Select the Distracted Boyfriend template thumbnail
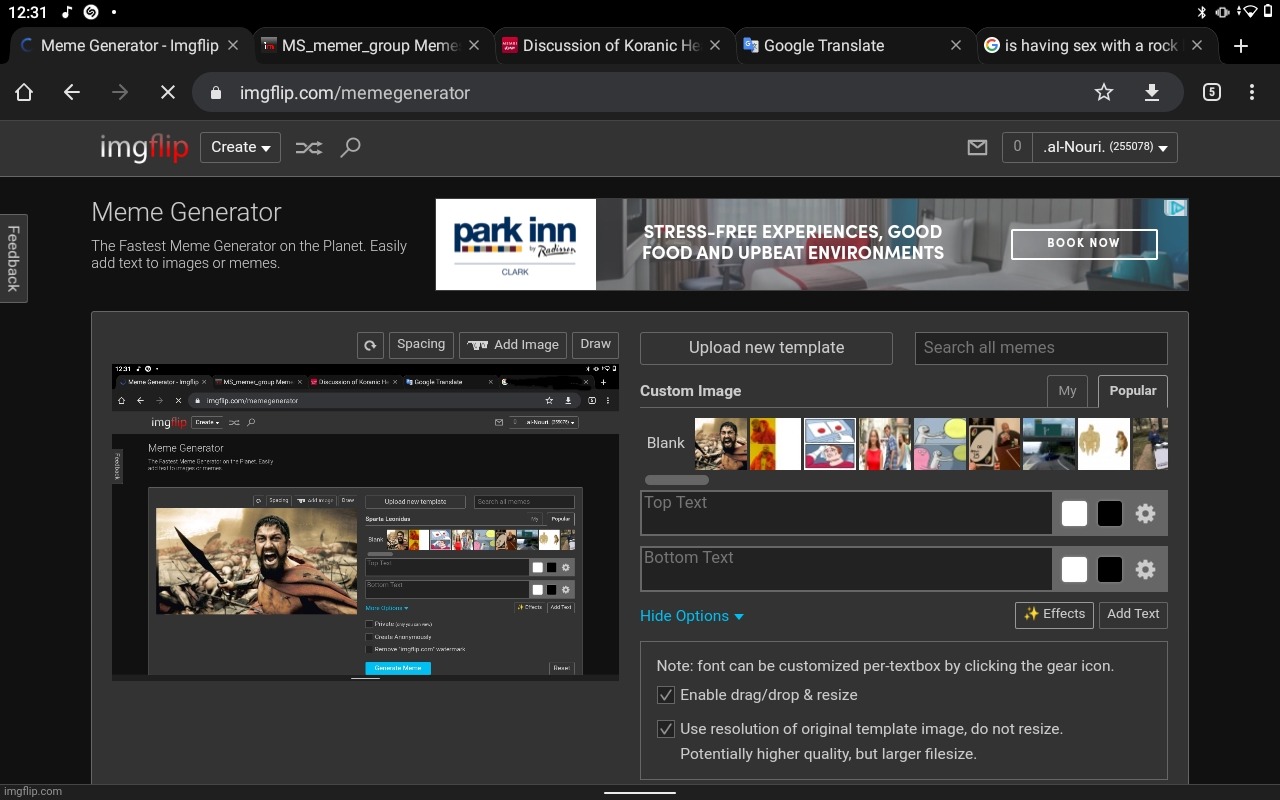 [884, 444]
